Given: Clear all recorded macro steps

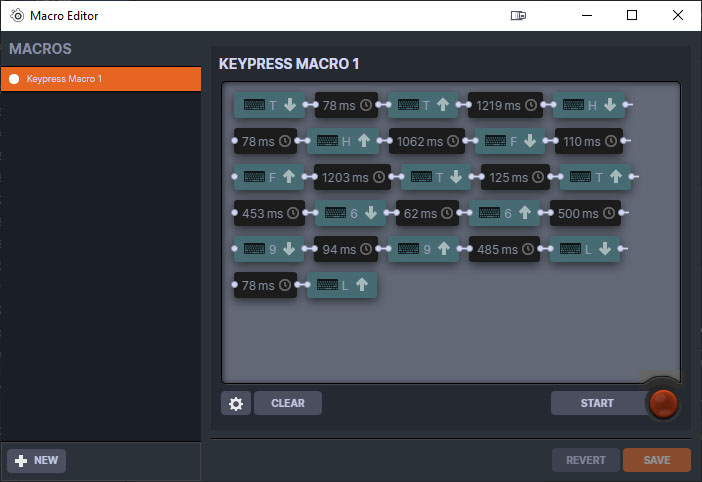Looking at the screenshot, I should coord(288,403).
